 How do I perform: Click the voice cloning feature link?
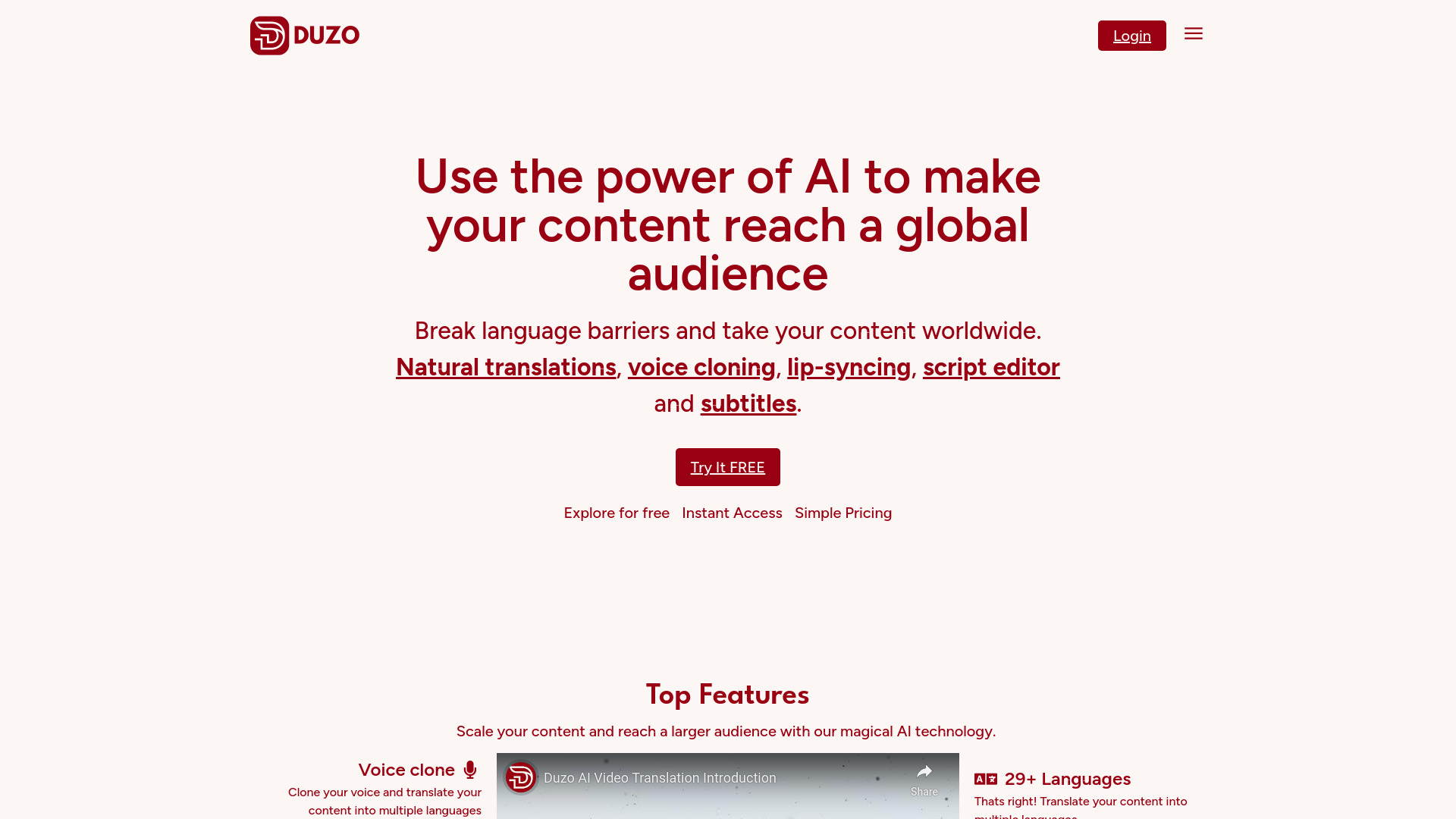[701, 367]
